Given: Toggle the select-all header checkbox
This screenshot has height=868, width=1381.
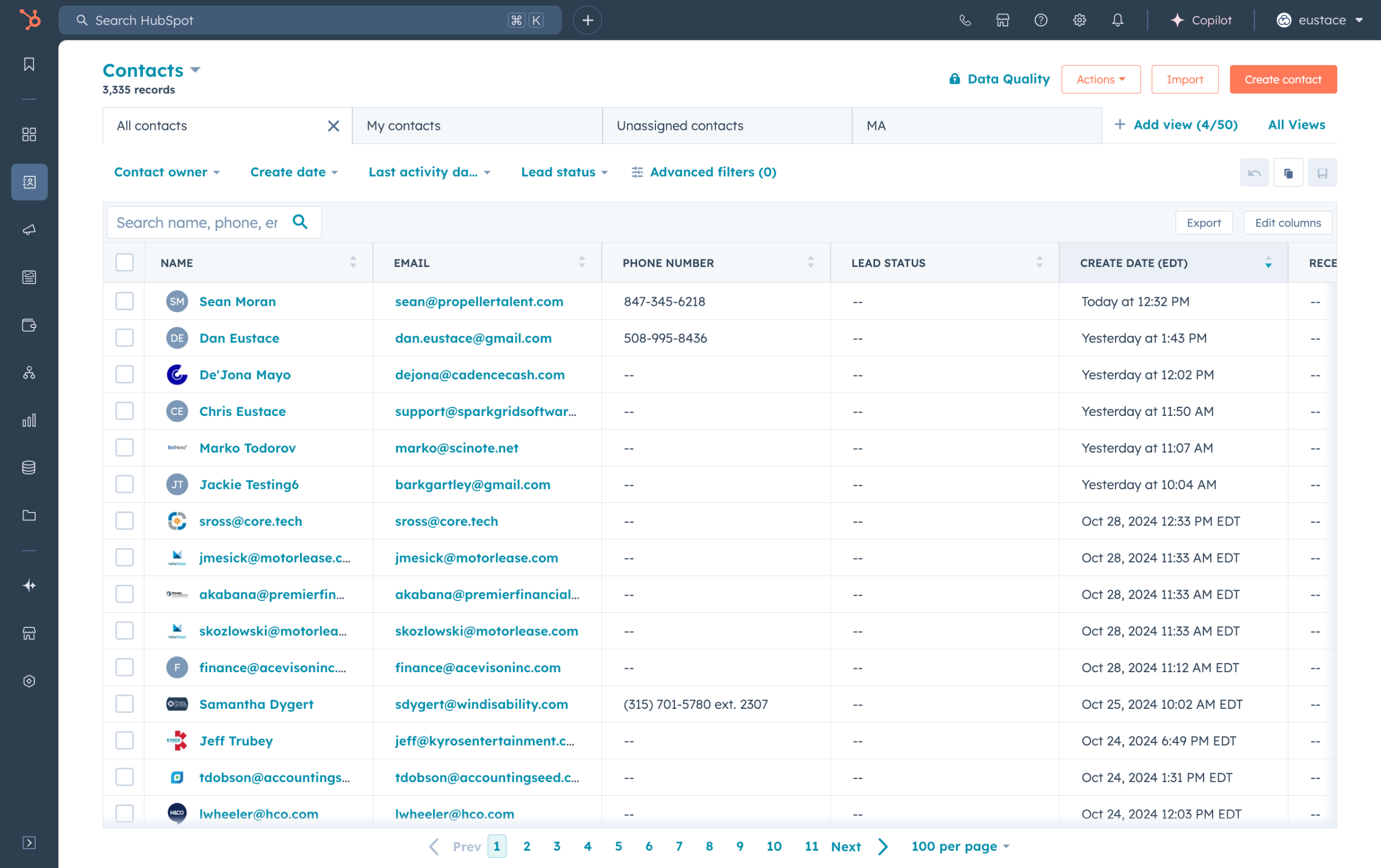Looking at the screenshot, I should tap(125, 263).
